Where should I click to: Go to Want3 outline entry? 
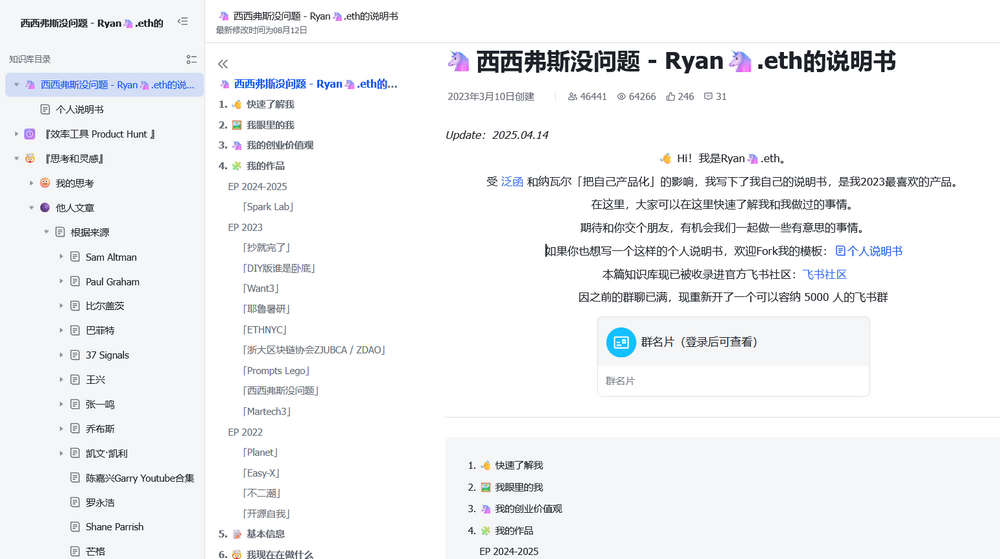[261, 289]
